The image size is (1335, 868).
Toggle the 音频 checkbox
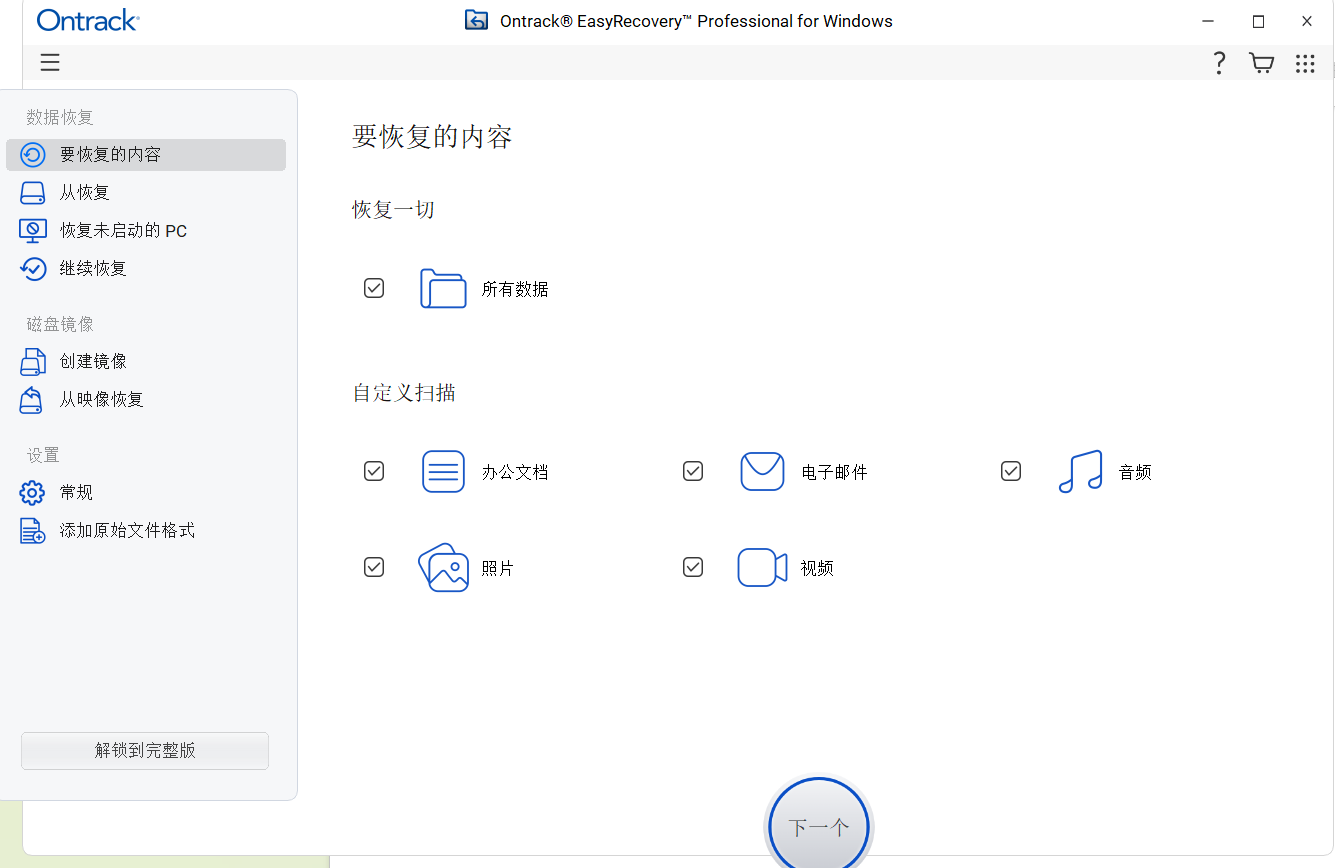1011,471
